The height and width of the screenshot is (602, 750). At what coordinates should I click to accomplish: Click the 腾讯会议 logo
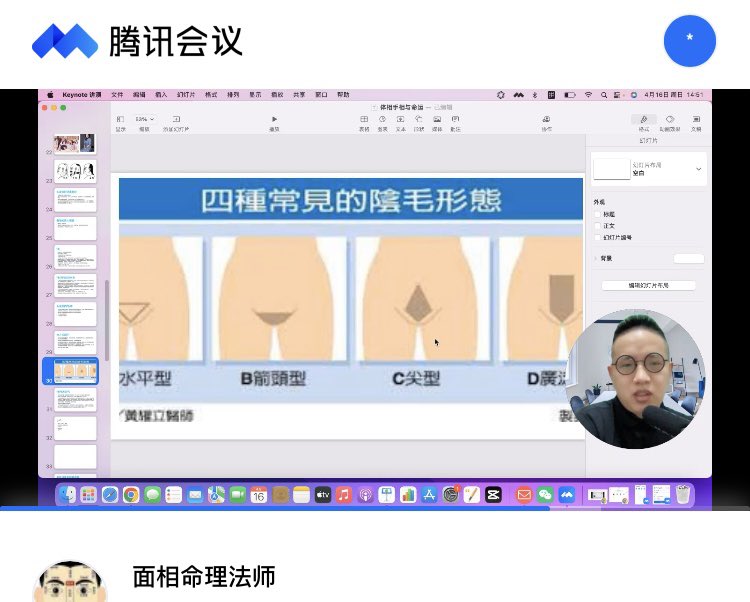coord(137,41)
